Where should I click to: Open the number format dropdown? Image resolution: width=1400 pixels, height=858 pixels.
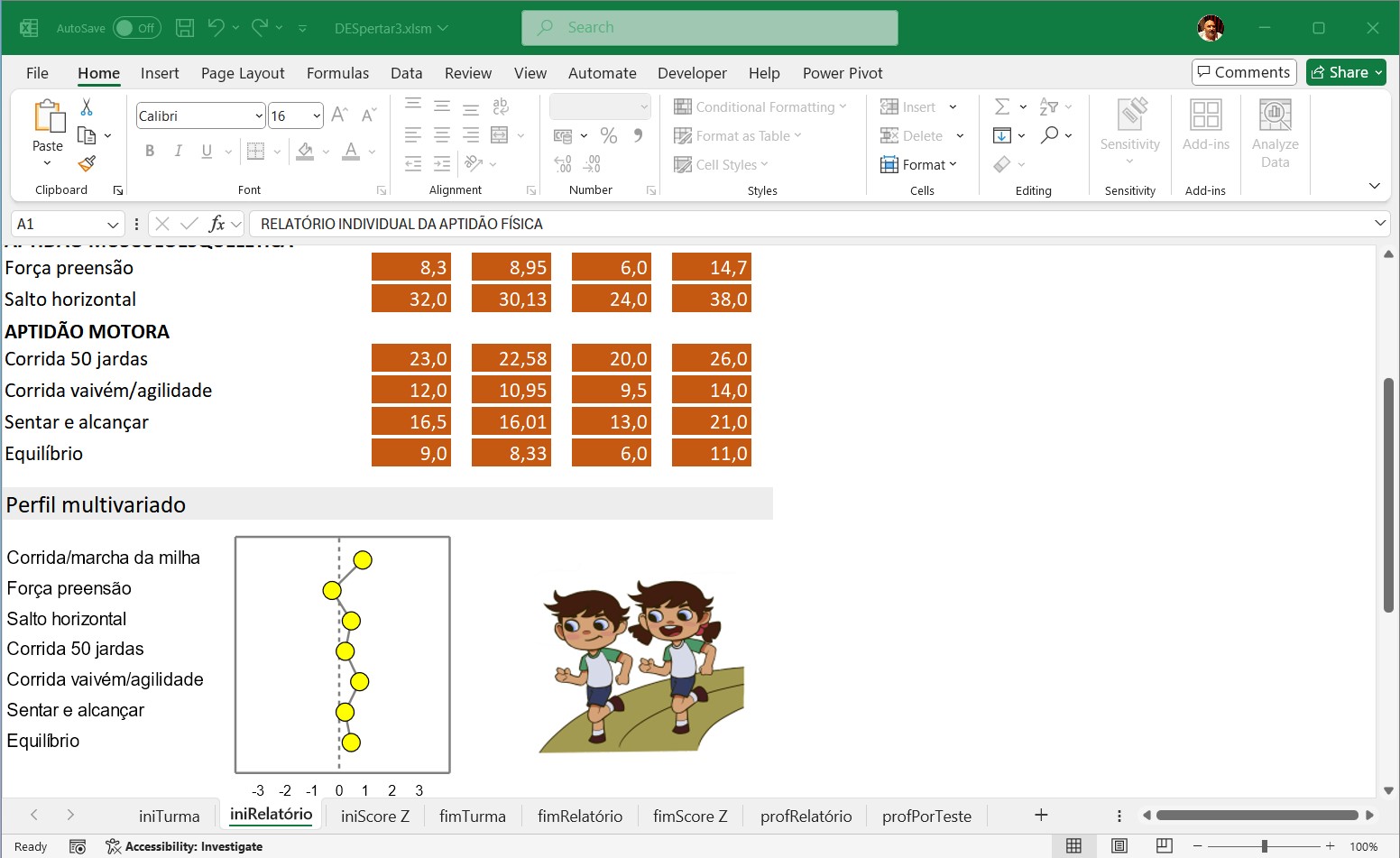pos(644,106)
